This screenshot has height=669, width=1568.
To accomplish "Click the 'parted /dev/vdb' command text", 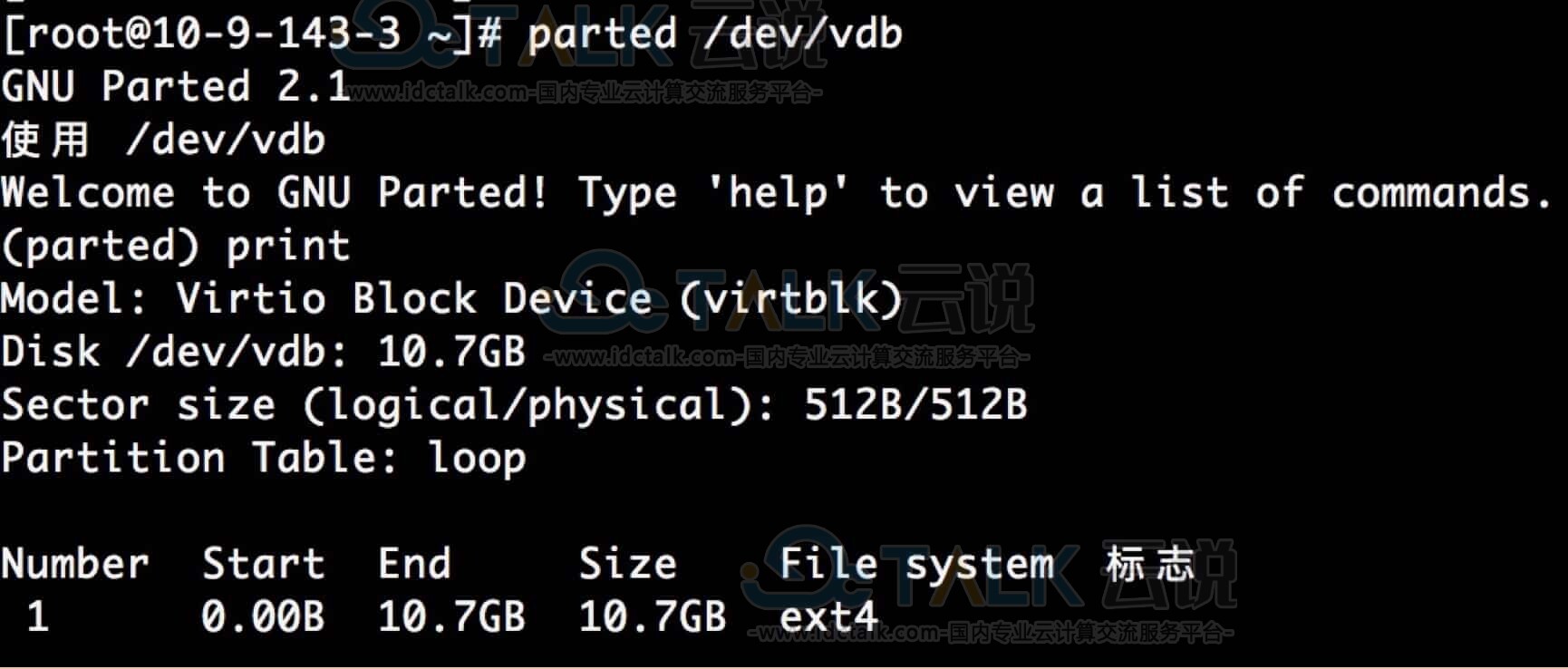I will pos(715,34).
